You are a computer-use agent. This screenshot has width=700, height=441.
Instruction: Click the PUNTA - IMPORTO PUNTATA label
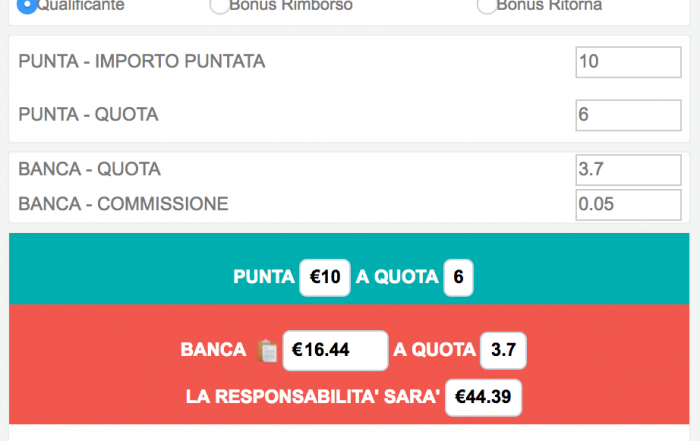[142, 62]
